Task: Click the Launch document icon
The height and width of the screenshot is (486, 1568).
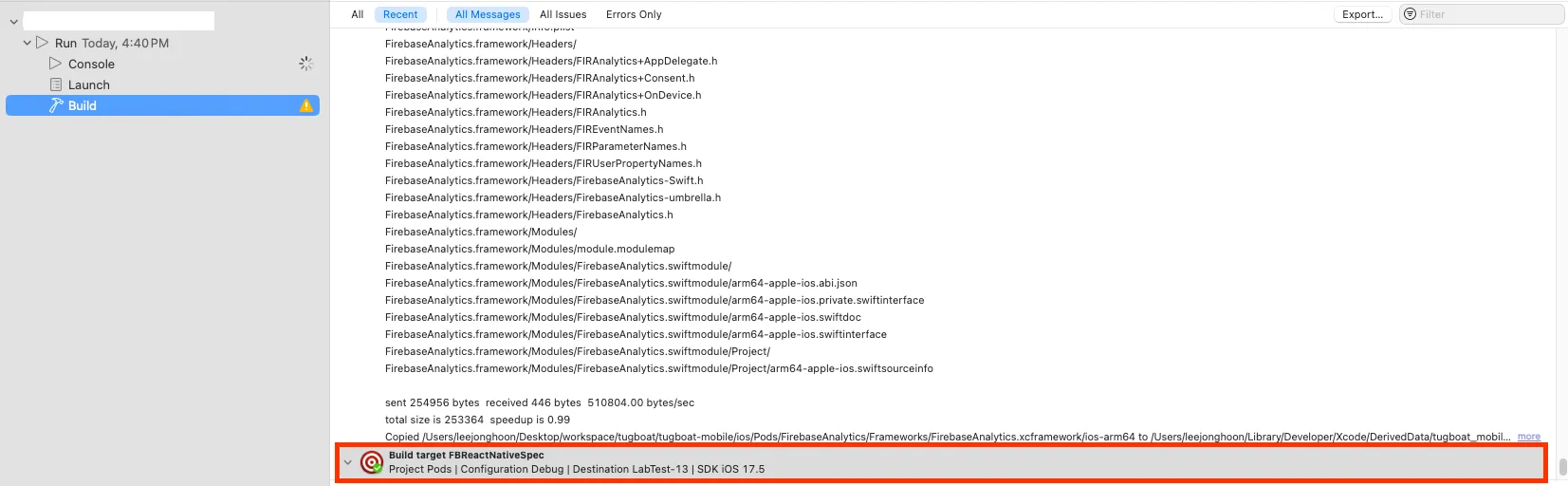Action: click(56, 84)
